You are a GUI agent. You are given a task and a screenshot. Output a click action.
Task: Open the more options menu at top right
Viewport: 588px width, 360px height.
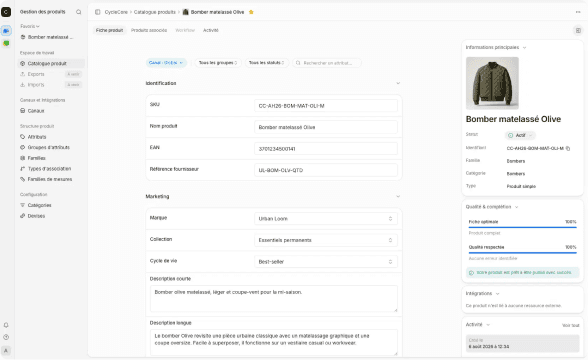tap(578, 12)
